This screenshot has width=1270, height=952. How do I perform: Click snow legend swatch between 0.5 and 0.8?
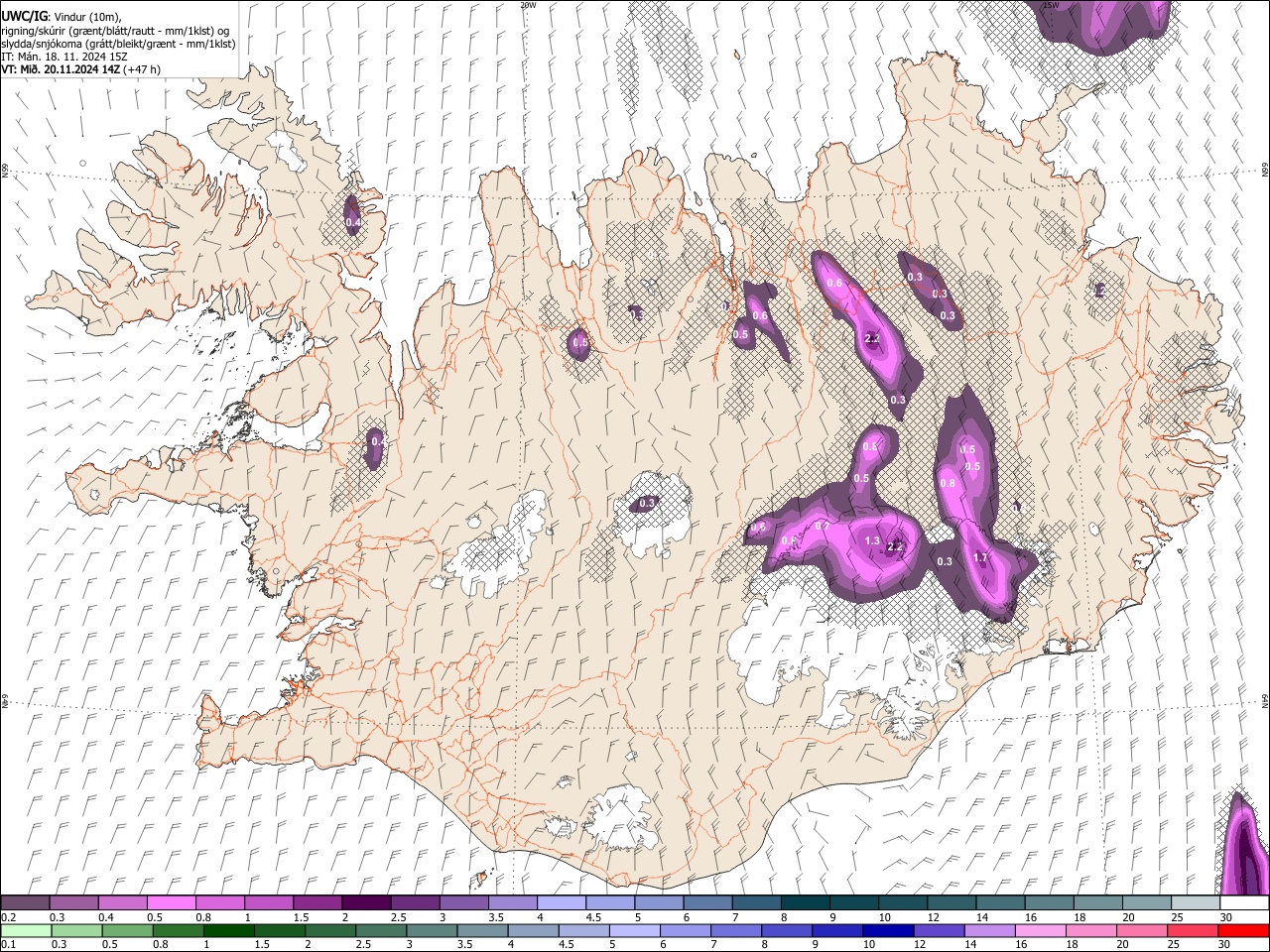[171, 902]
